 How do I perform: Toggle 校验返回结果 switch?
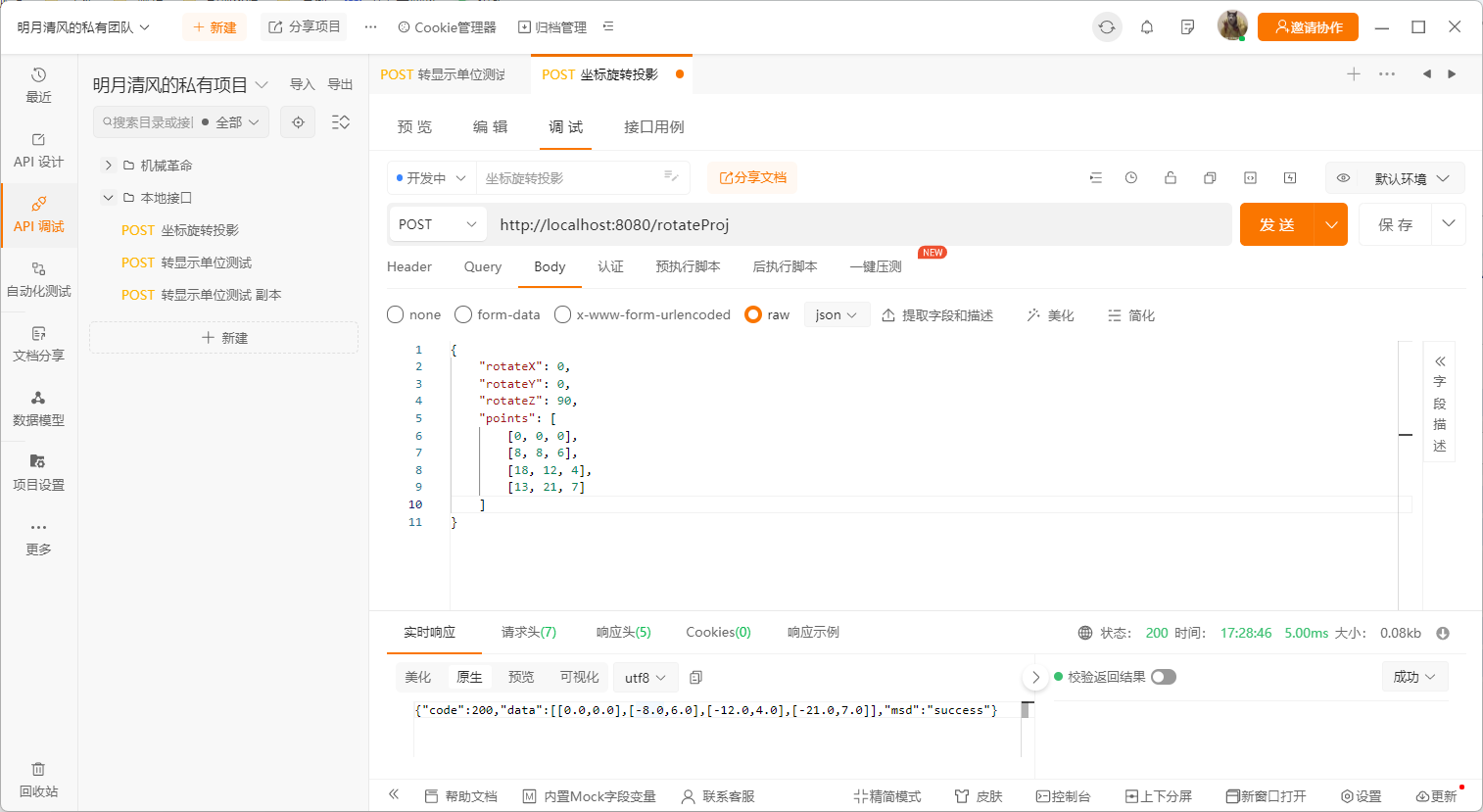[1164, 677]
